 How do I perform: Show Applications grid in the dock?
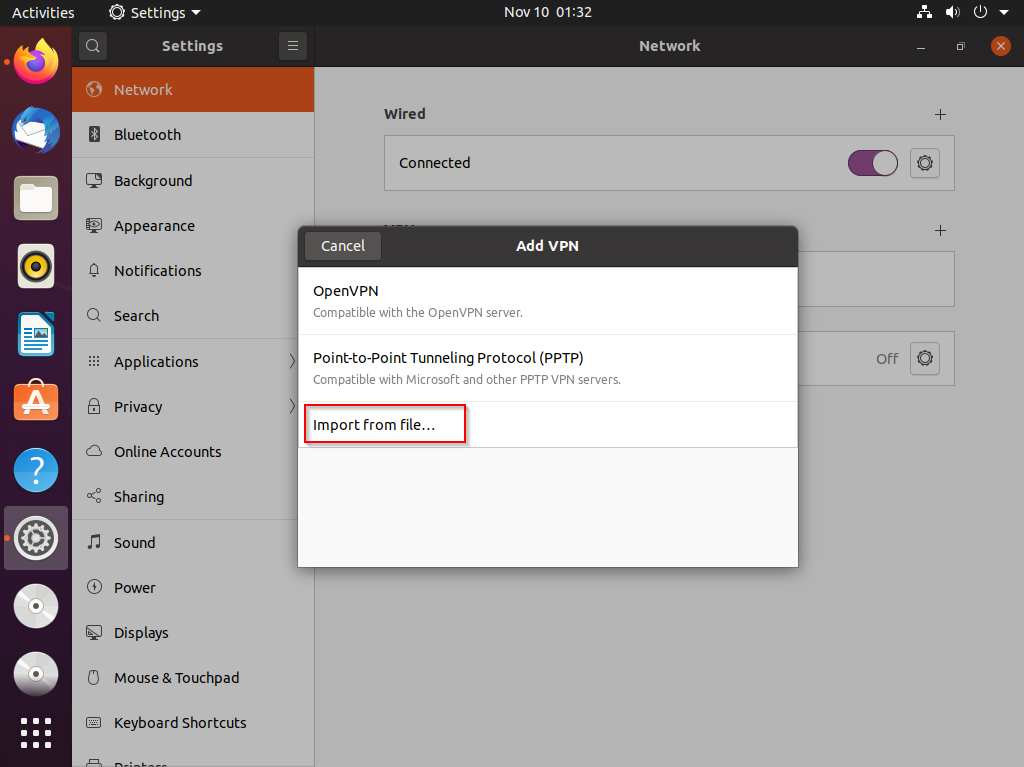(36, 732)
